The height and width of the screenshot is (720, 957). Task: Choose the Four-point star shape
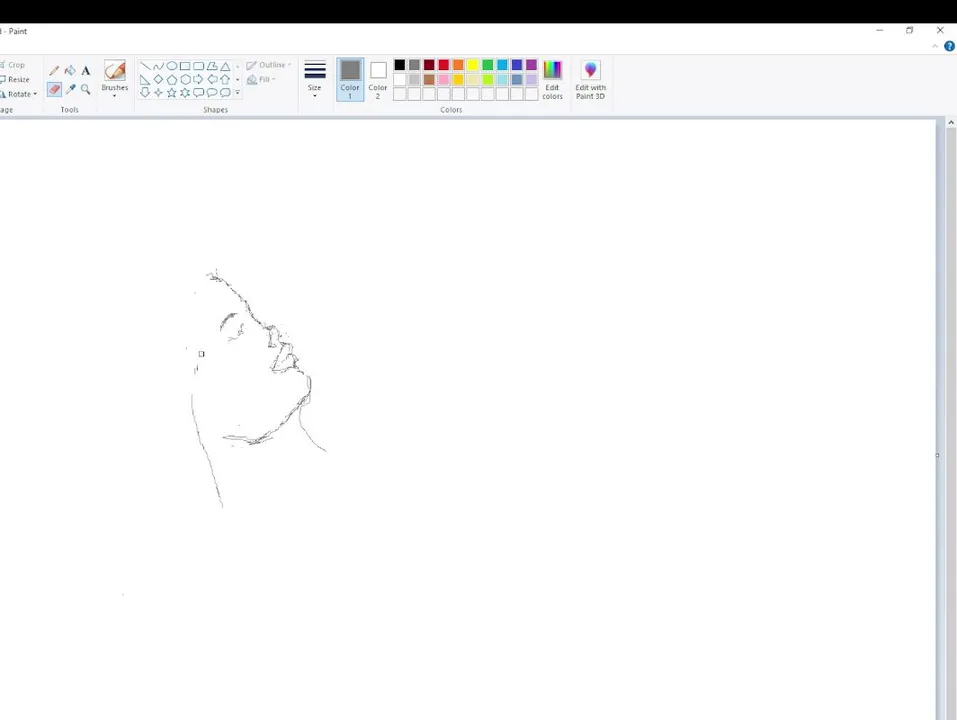[x=159, y=93]
